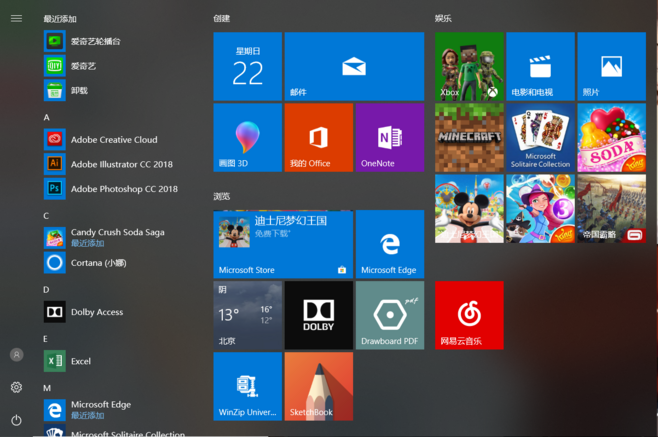
Task: Expand the Start hamburger menu
Action: [16, 18]
